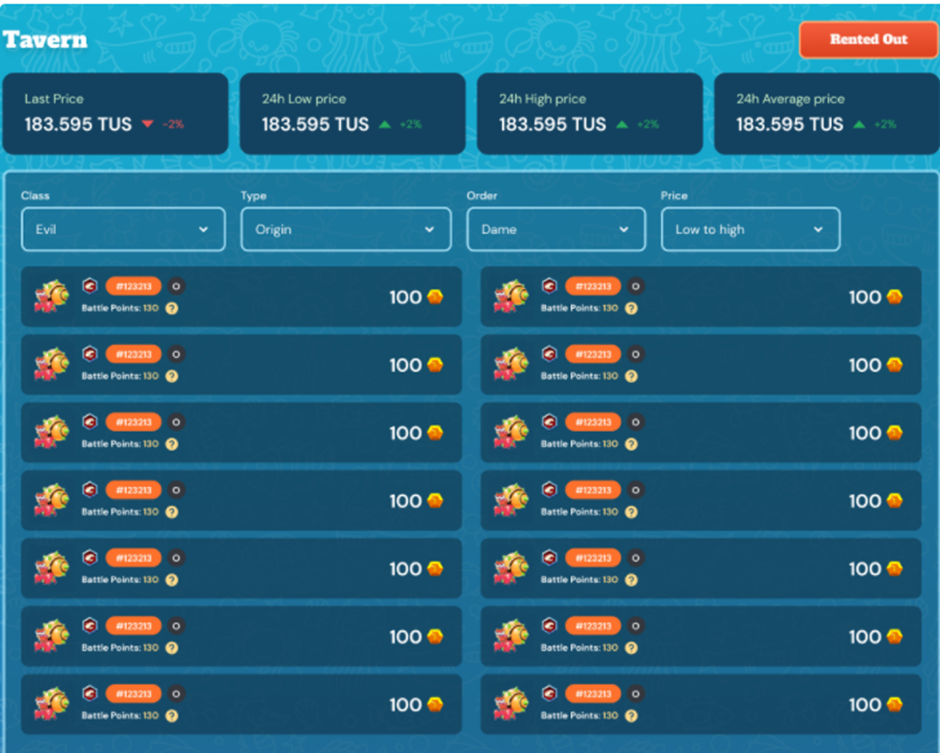Click the -2% change on Last Price
This screenshot has width=940, height=753.
point(173,124)
